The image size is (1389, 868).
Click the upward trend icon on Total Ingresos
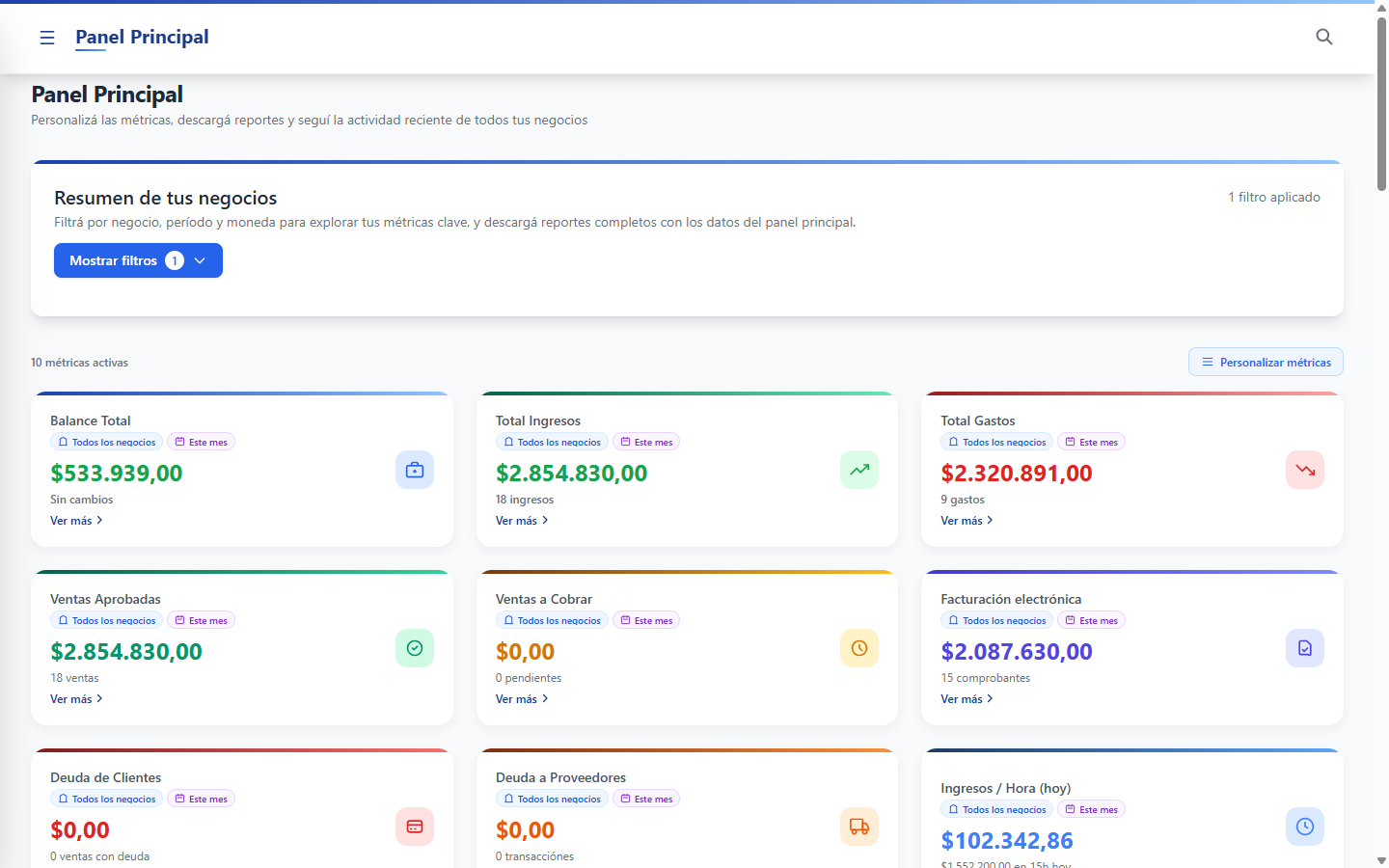pyautogui.click(x=859, y=470)
